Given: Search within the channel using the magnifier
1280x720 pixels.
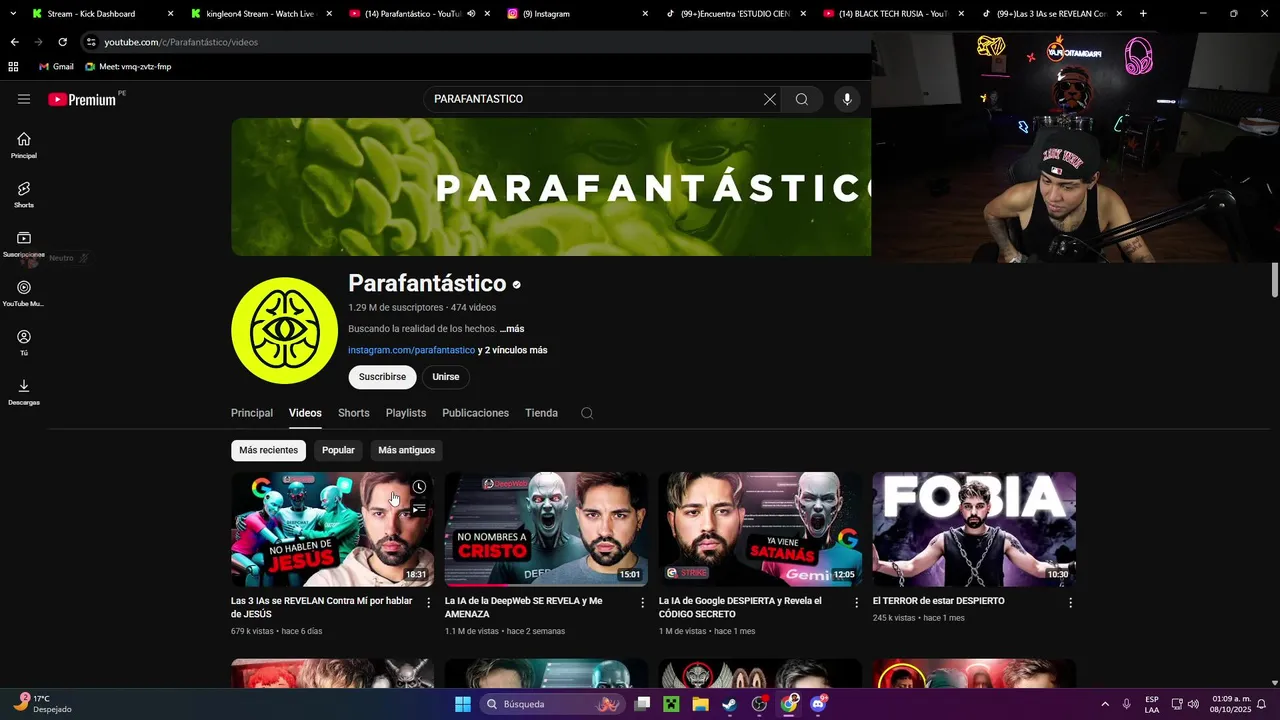Looking at the screenshot, I should [x=587, y=413].
